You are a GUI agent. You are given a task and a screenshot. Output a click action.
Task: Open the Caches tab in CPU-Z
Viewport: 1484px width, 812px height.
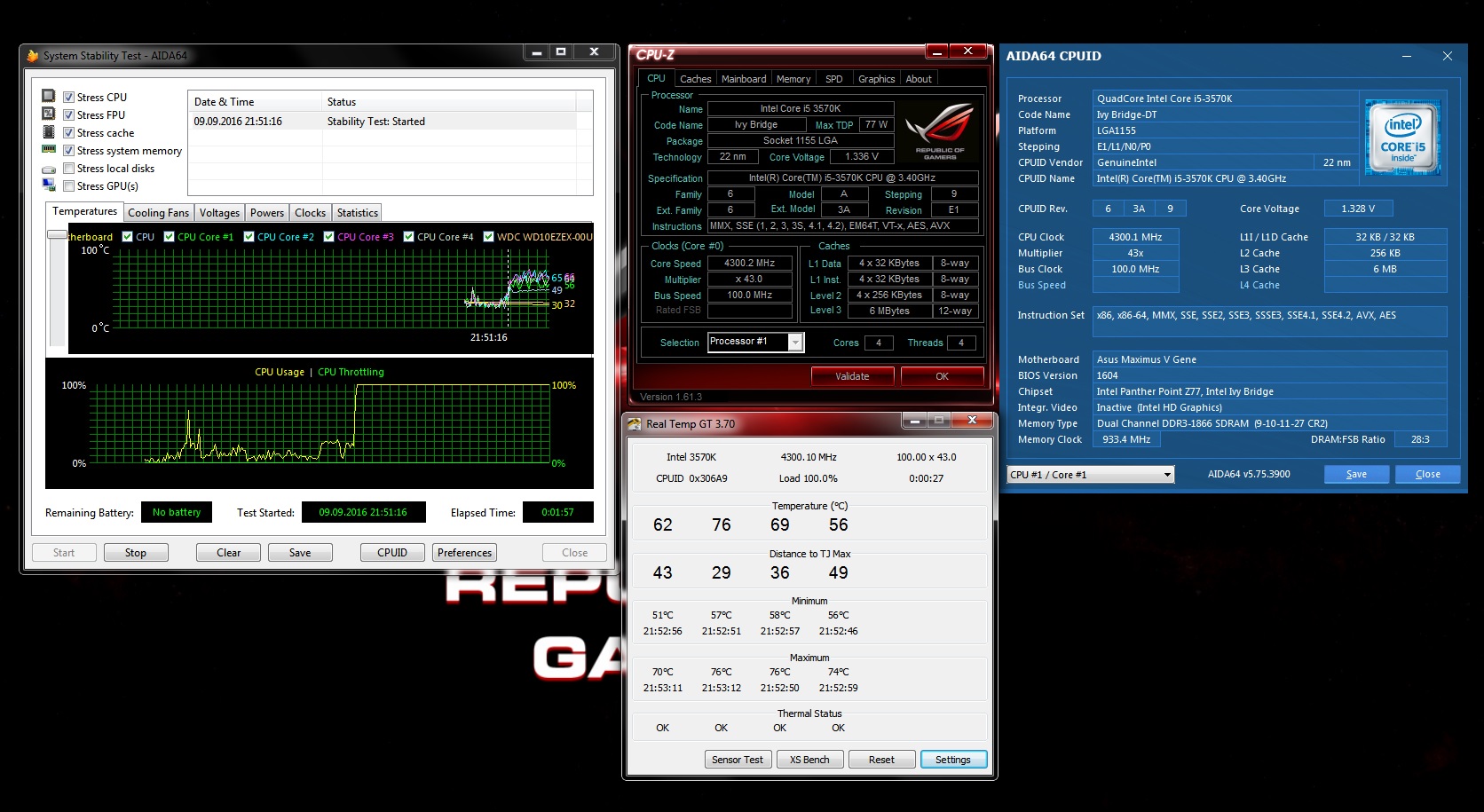[695, 79]
